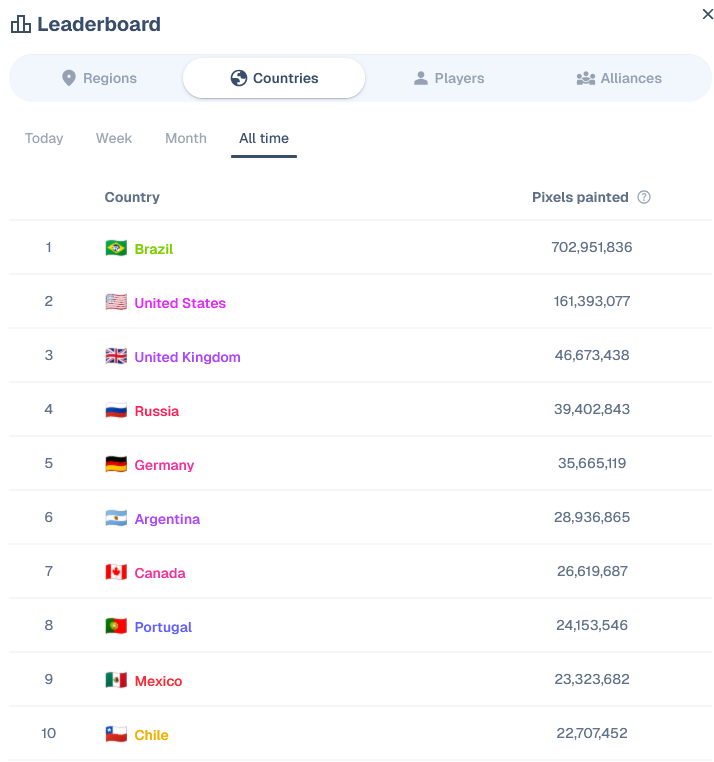The height and width of the screenshot is (762, 714).
Task: Filter leaderboard by Month
Action: (x=186, y=139)
